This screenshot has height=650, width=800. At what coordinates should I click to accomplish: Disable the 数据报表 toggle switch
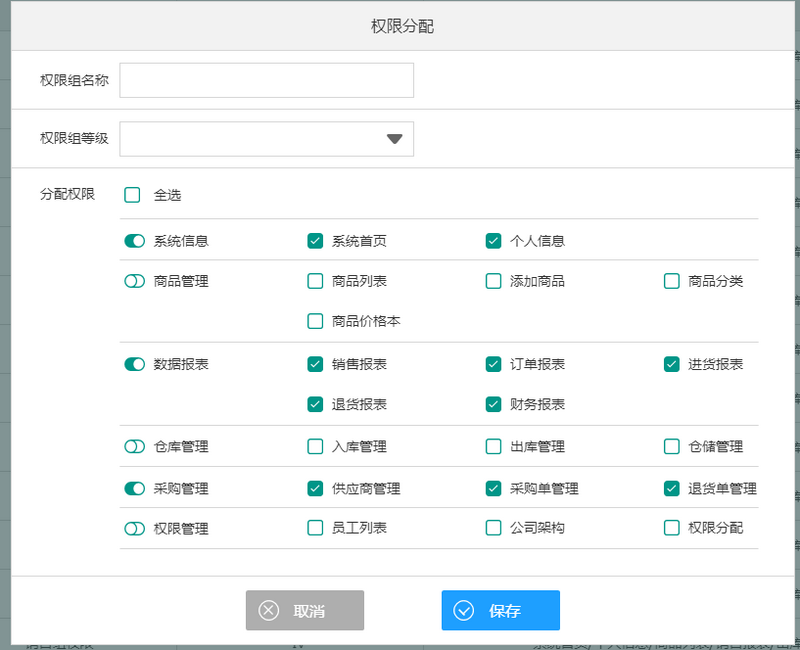[x=134, y=364]
